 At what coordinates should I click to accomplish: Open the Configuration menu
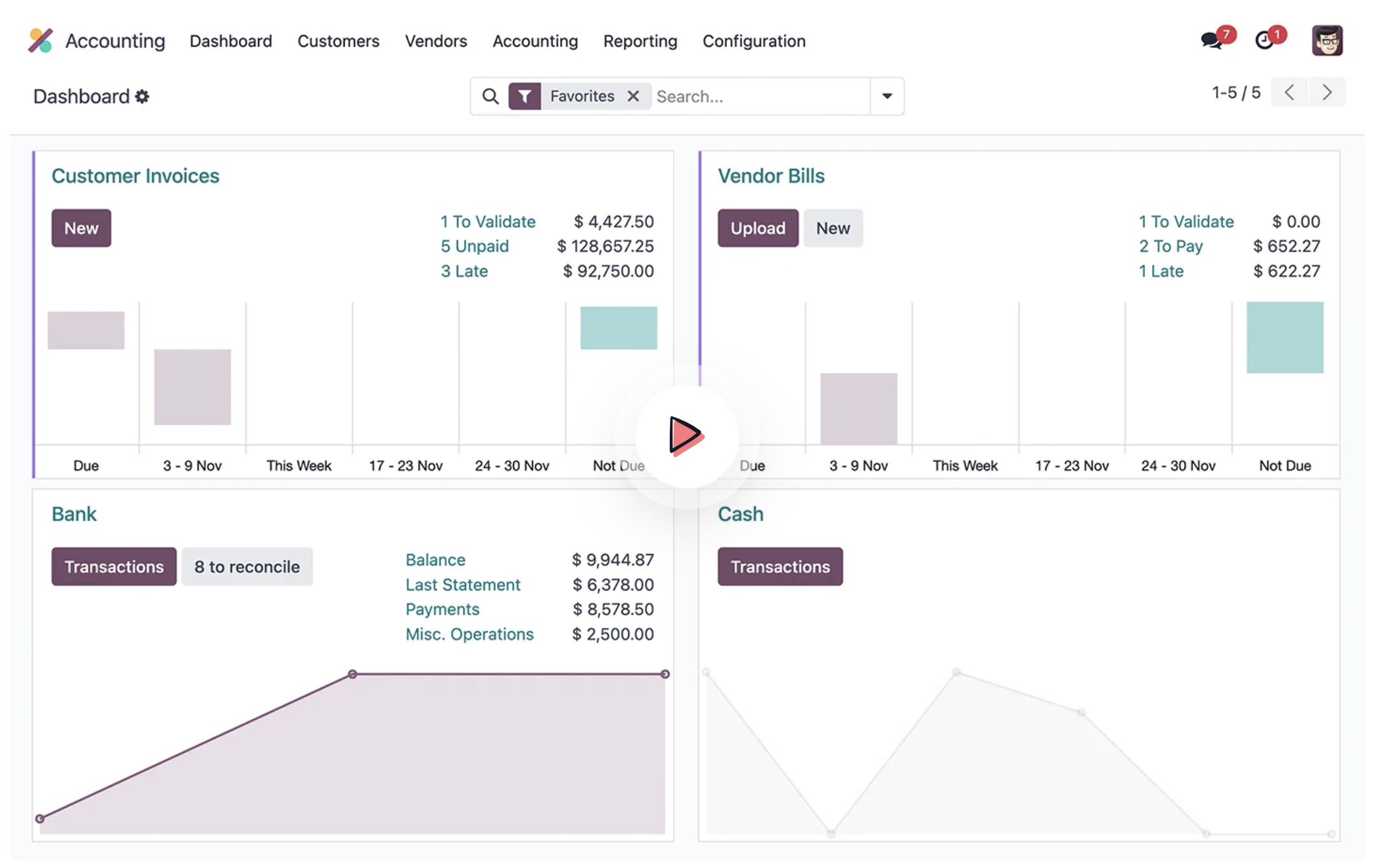pyautogui.click(x=754, y=41)
